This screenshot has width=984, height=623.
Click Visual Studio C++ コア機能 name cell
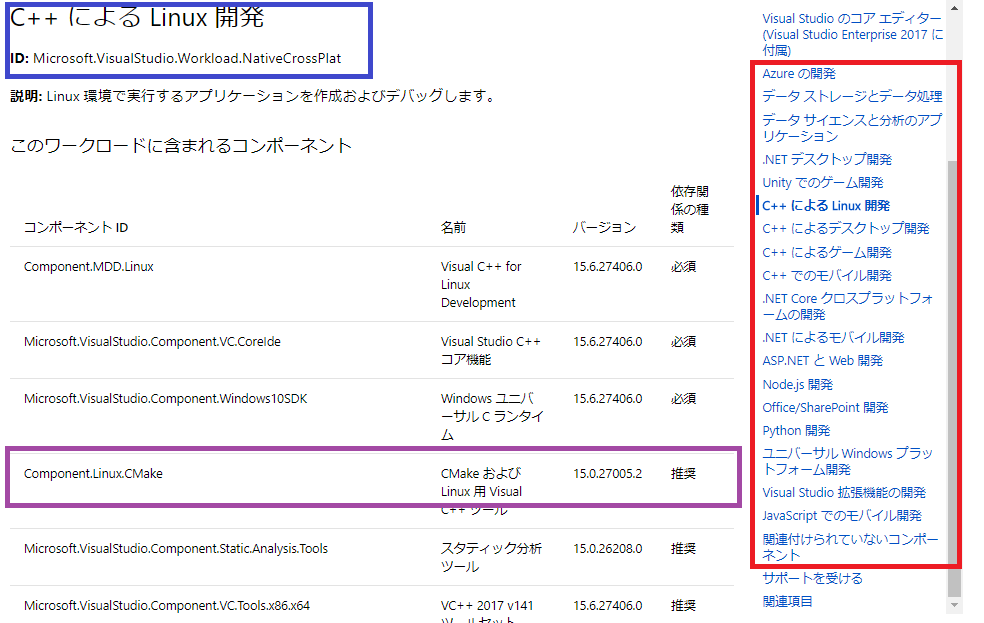click(491, 351)
